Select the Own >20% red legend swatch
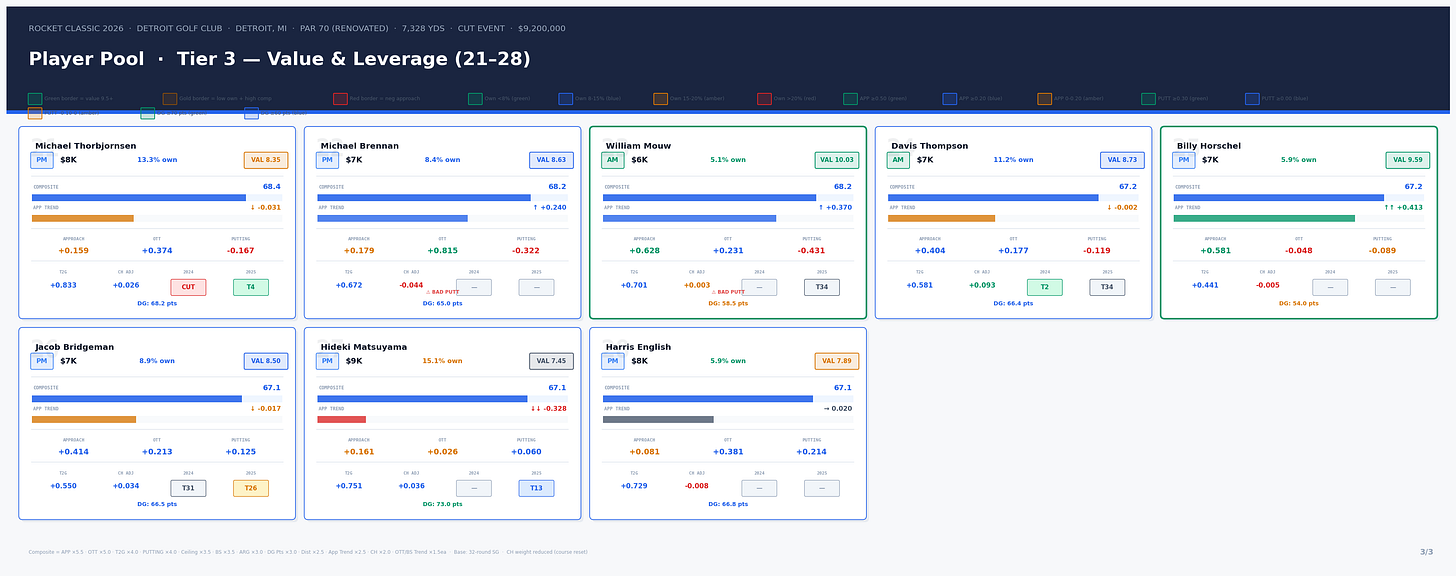The height and width of the screenshot is (576, 1456). click(764, 99)
